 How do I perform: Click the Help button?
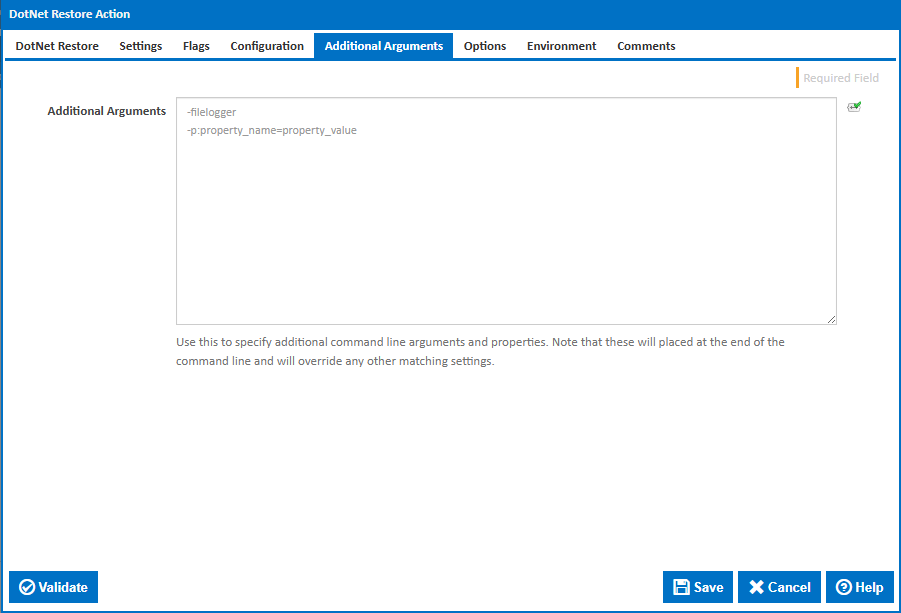(859, 587)
